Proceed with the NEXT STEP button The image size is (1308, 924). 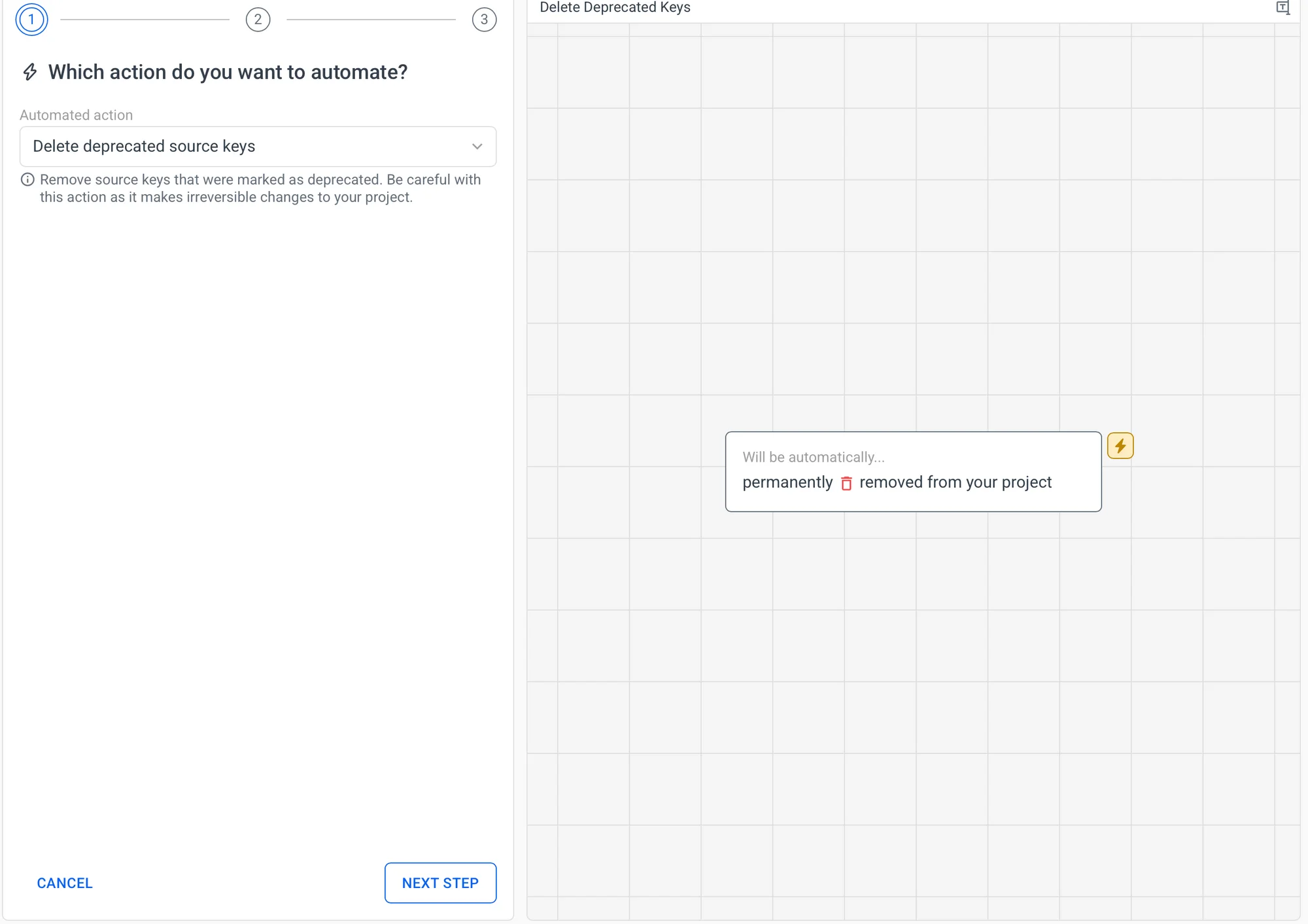440,883
